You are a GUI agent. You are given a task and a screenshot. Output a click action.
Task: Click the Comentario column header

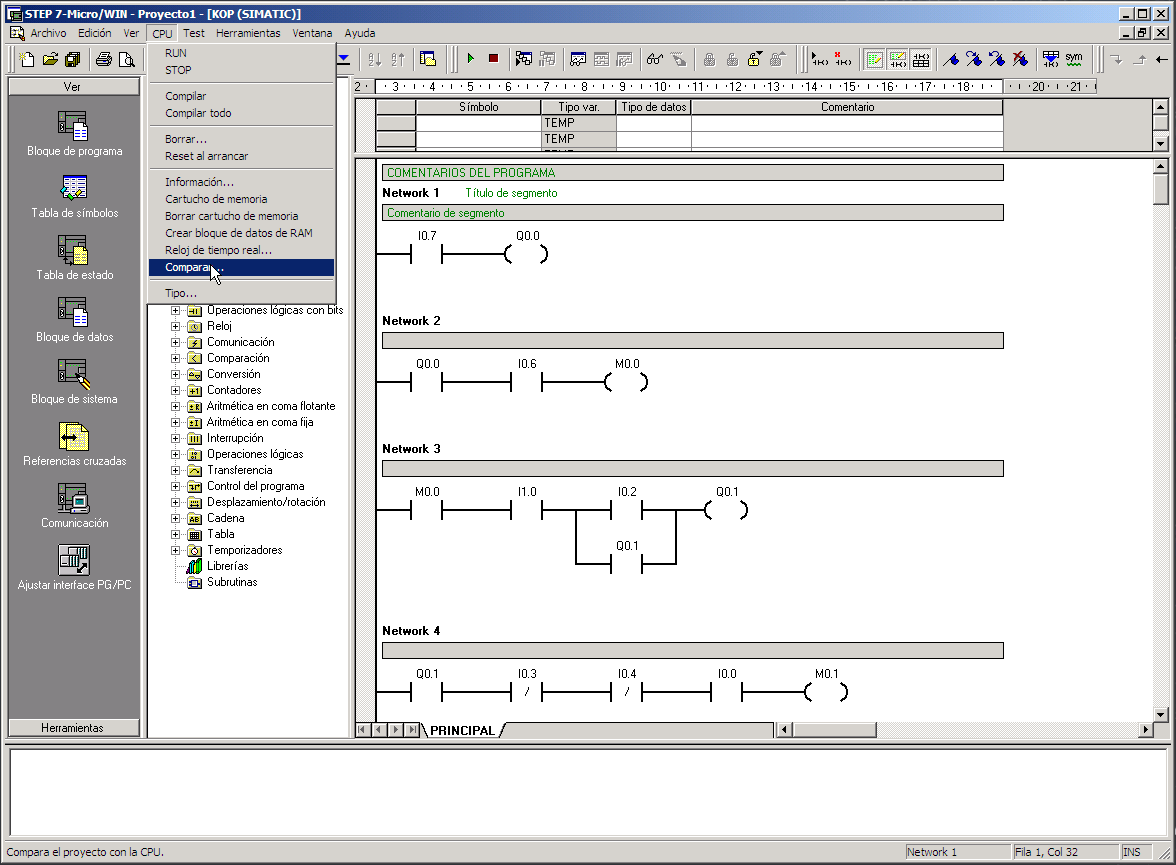pos(848,107)
